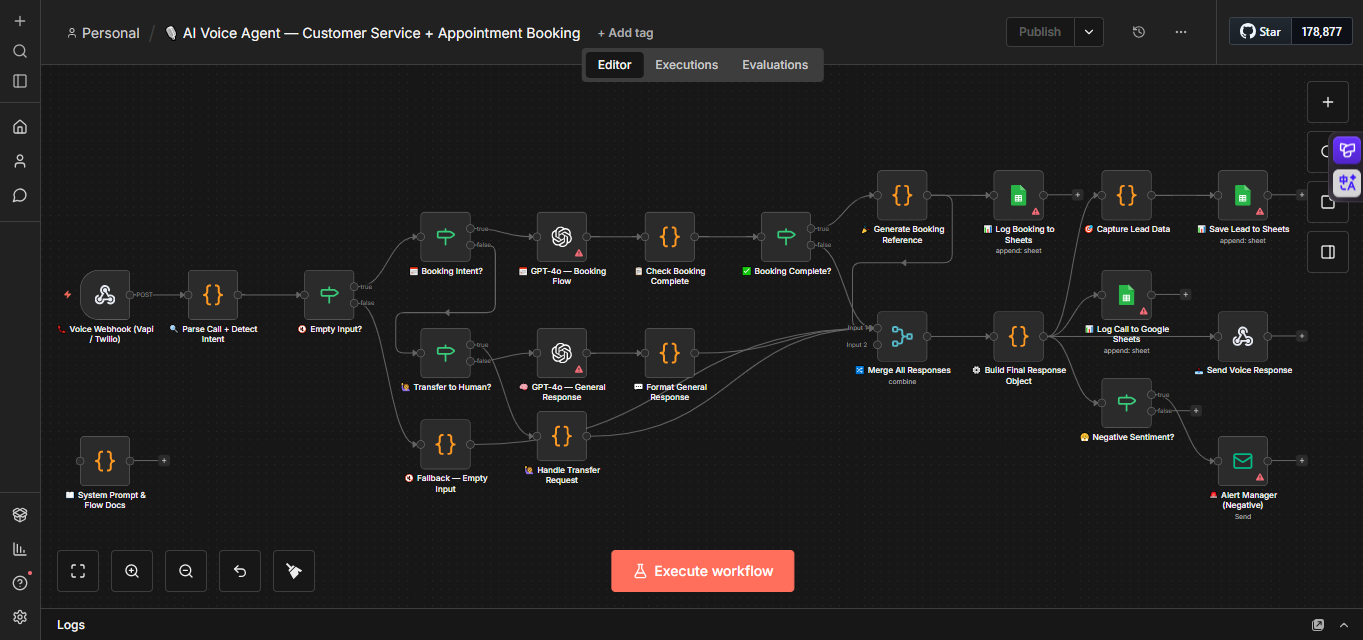Select the Format General Response node
Viewport: 1363px width, 640px height.
point(669,353)
